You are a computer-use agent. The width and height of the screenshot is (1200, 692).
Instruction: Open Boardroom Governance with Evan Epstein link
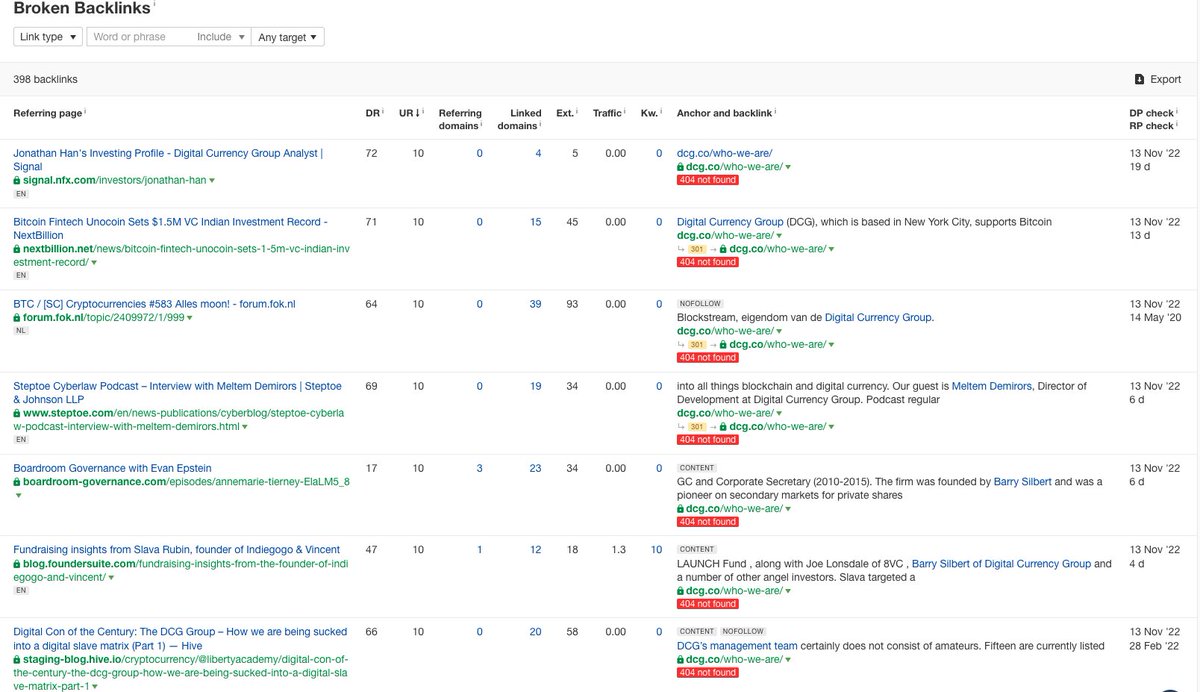coord(112,468)
